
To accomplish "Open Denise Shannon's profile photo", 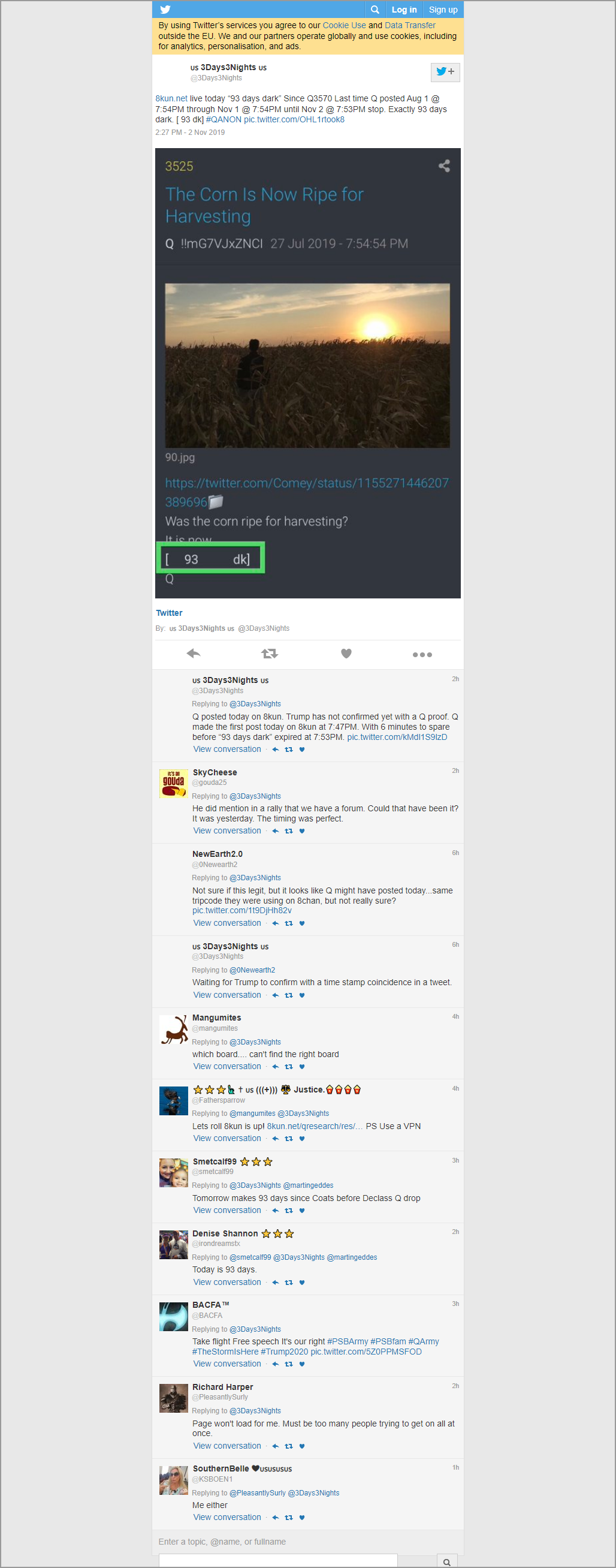I will pyautogui.click(x=173, y=1245).
